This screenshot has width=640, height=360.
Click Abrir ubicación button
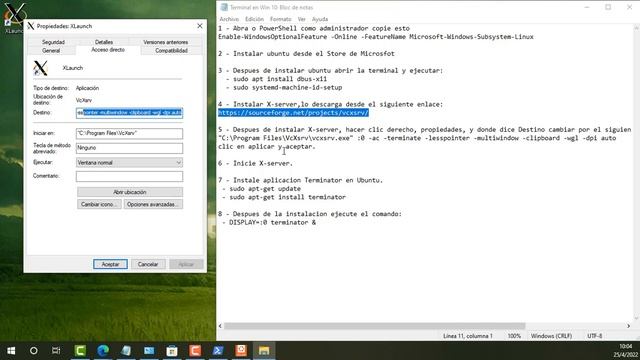[130, 192]
